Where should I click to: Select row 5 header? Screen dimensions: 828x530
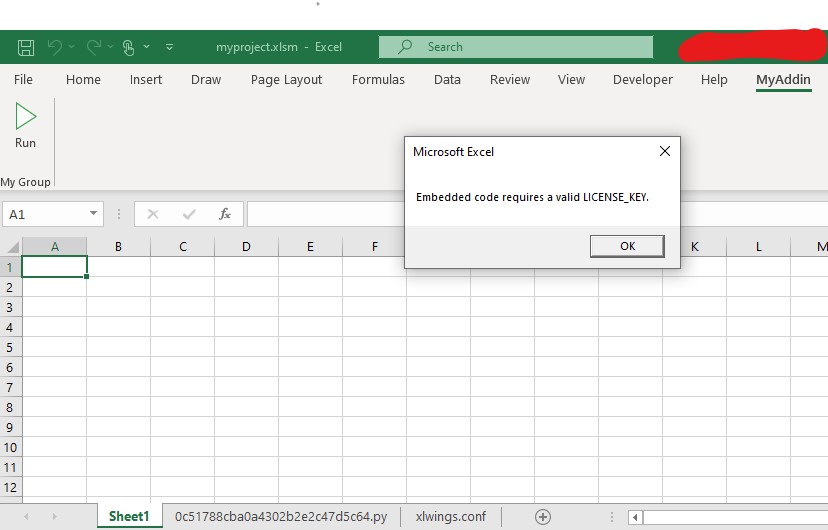[11, 347]
